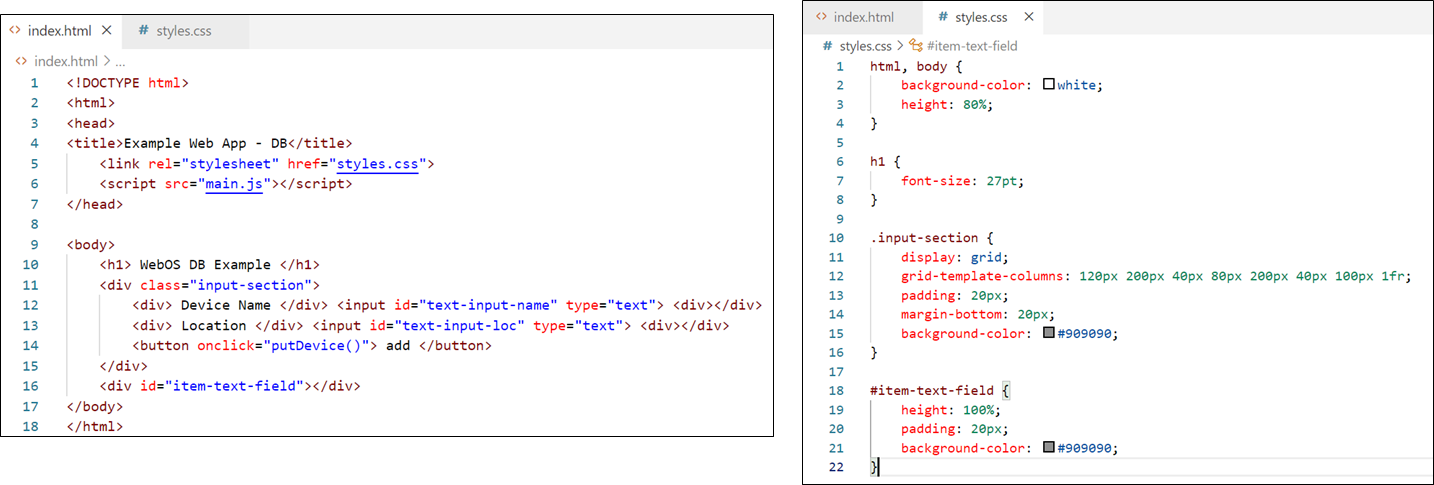1434x485 pixels.
Task: Open the #909090 swatch in .input-section rule
Action: coord(1049,333)
